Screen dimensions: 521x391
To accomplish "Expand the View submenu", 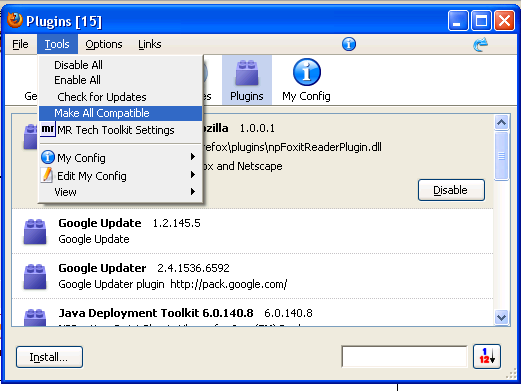I will [120, 192].
